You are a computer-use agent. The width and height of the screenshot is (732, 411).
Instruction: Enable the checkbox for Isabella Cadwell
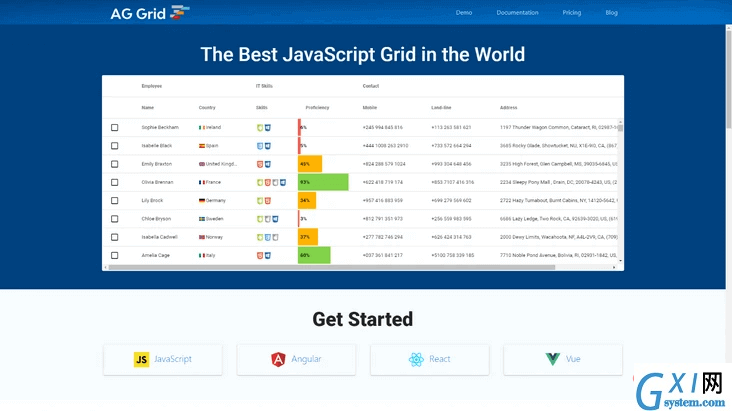pyautogui.click(x=114, y=237)
